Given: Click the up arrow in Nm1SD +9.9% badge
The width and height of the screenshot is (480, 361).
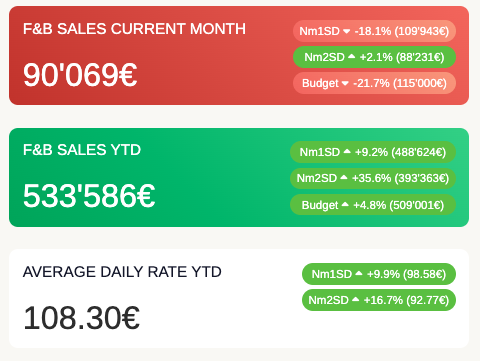Looking at the screenshot, I should 359,274.
